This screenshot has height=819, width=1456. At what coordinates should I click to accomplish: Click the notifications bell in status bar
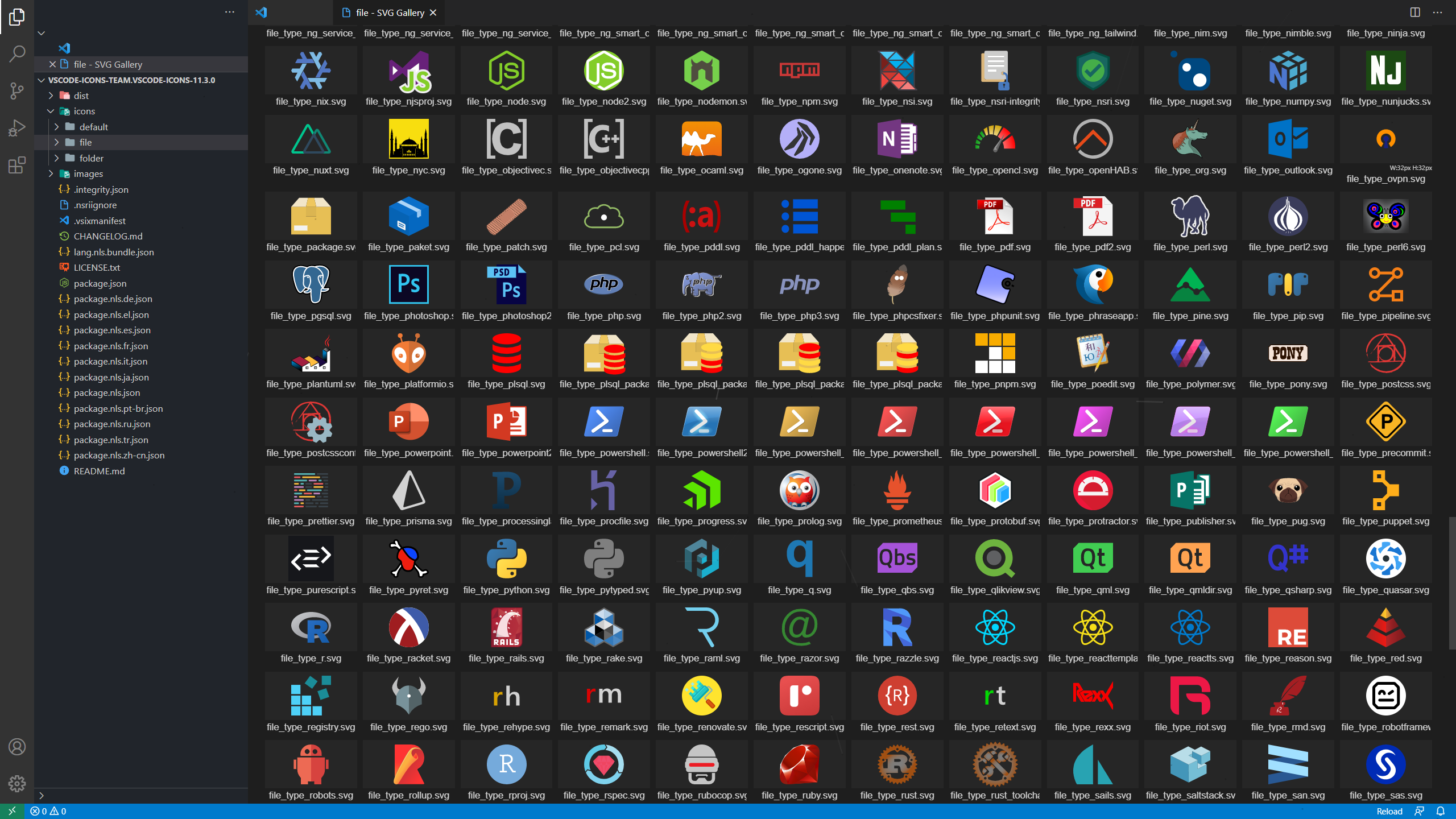pyautogui.click(x=1441, y=811)
